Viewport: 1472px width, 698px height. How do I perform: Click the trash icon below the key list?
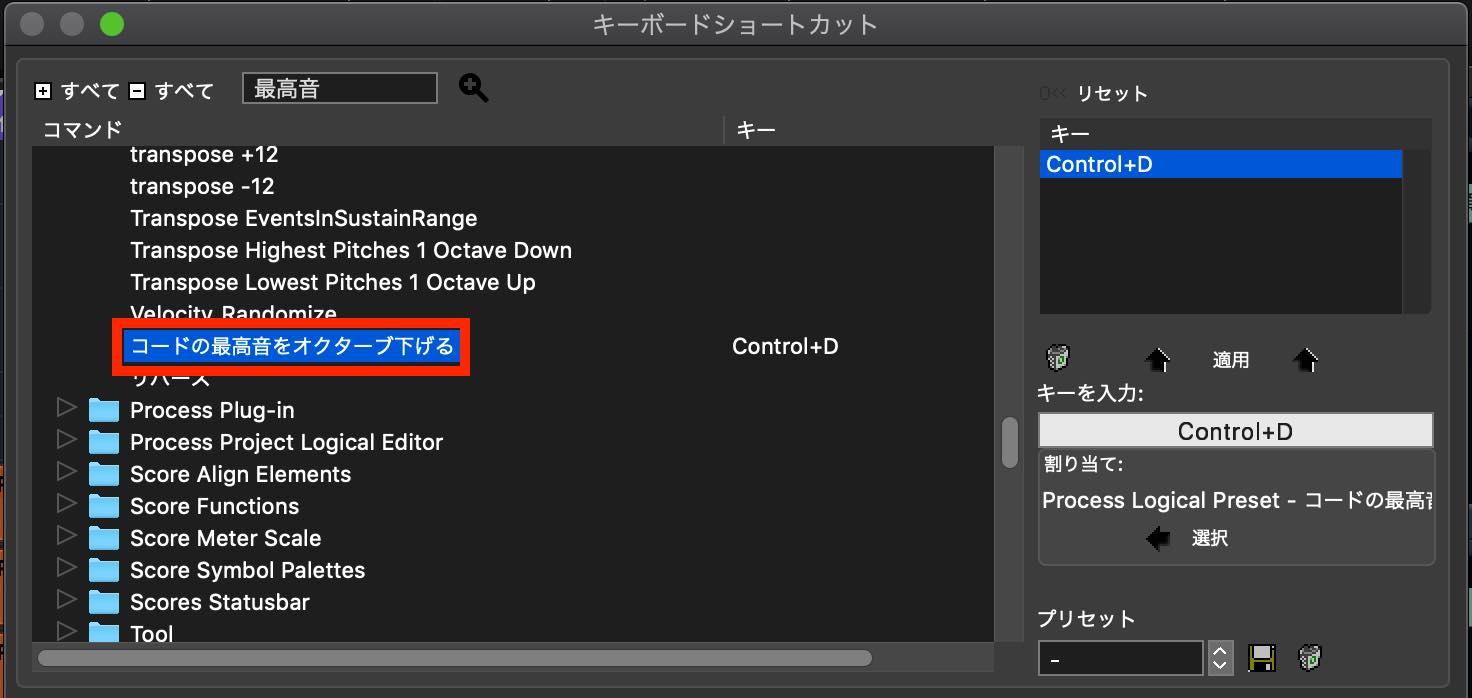coord(1058,357)
